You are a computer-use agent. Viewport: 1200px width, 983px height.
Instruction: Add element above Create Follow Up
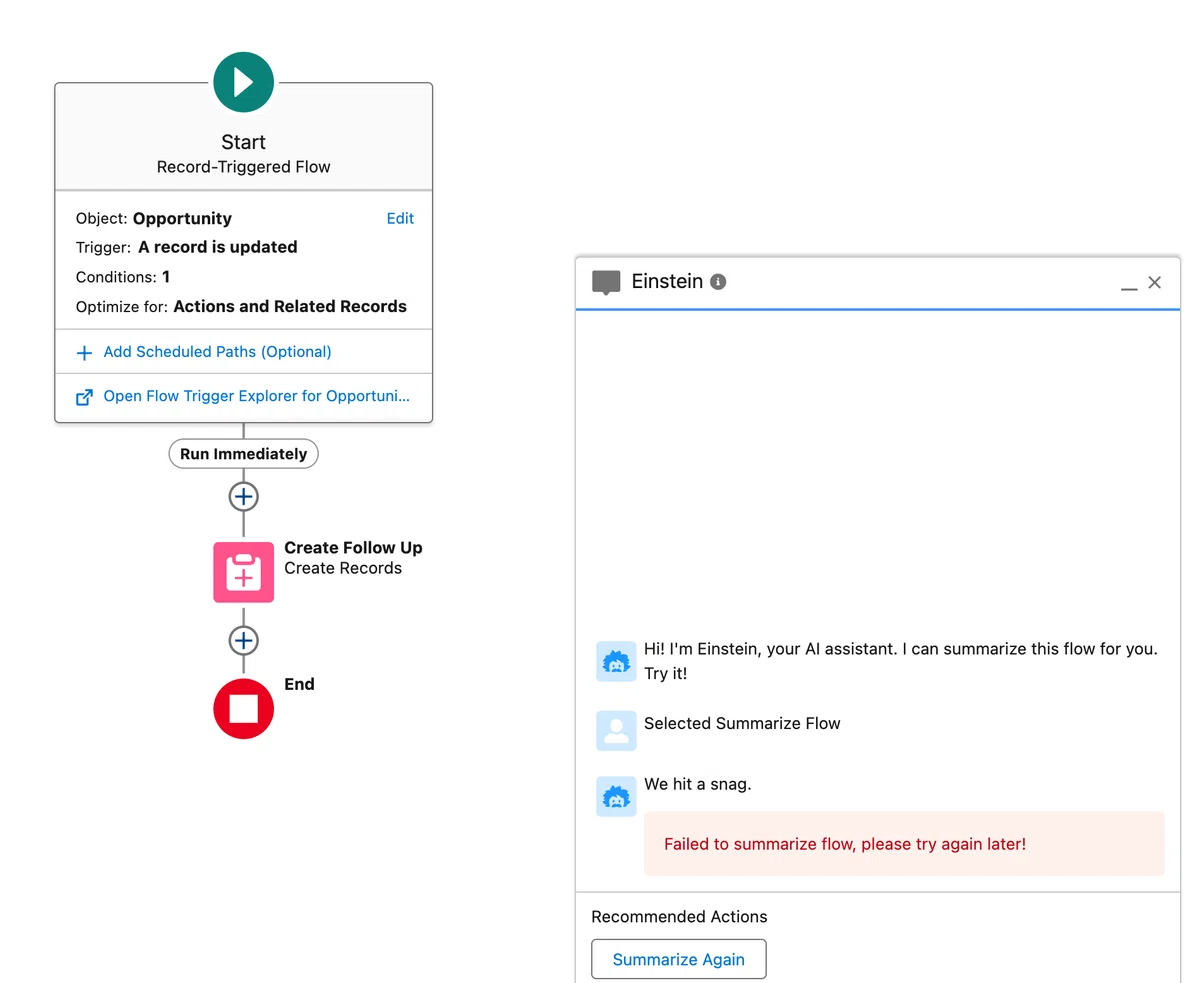tap(243, 496)
